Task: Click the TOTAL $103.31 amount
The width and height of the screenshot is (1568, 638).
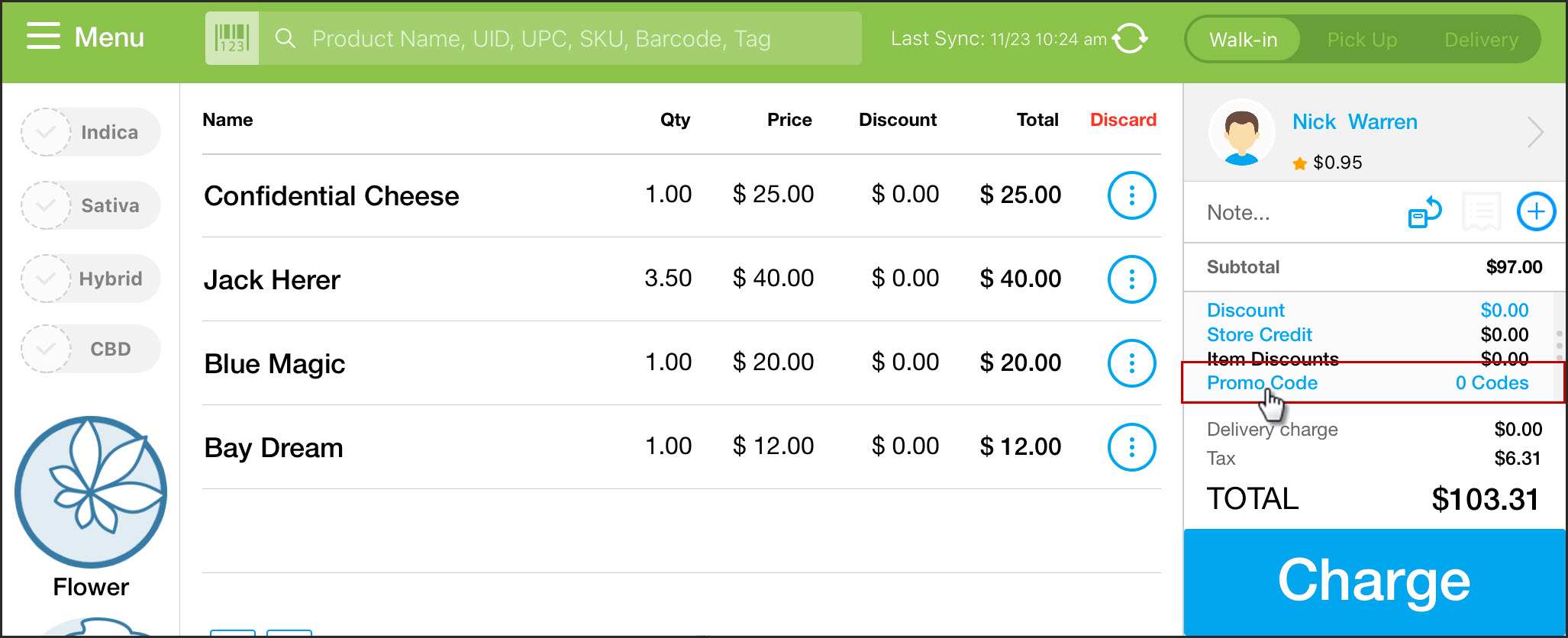Action: (1485, 500)
